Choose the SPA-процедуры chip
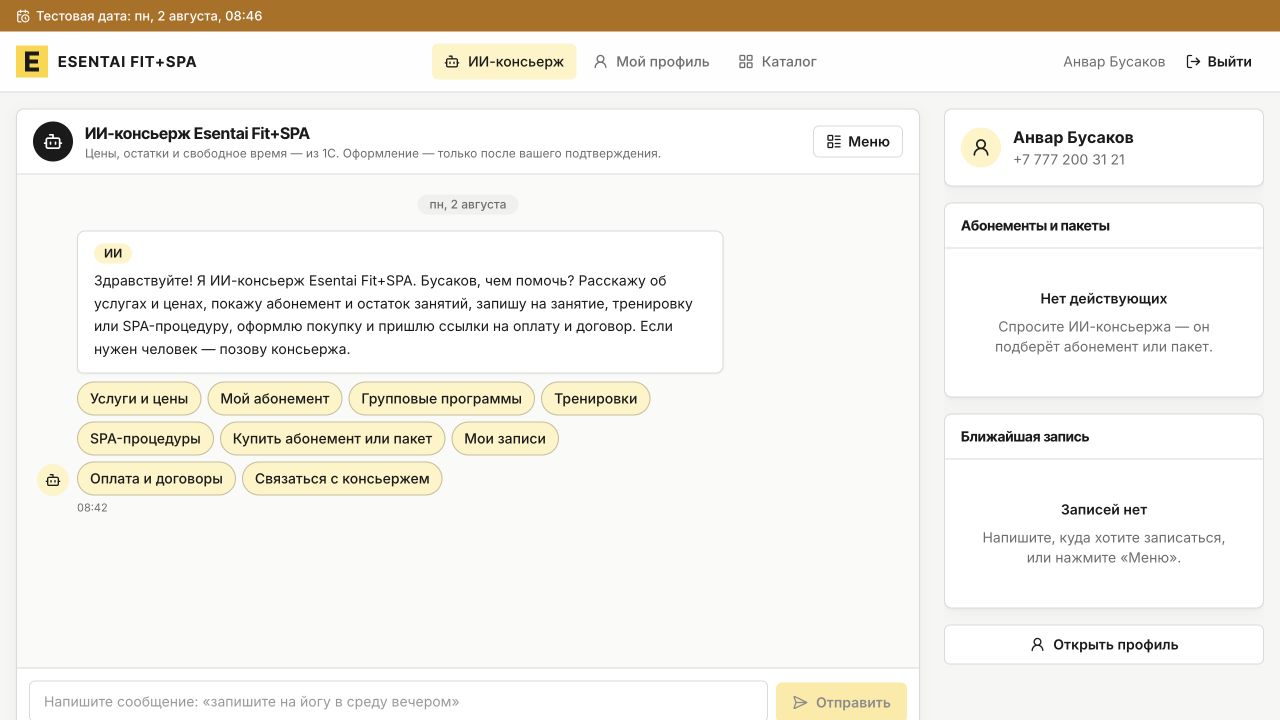Screen dimensions: 1280x720 point(145,438)
